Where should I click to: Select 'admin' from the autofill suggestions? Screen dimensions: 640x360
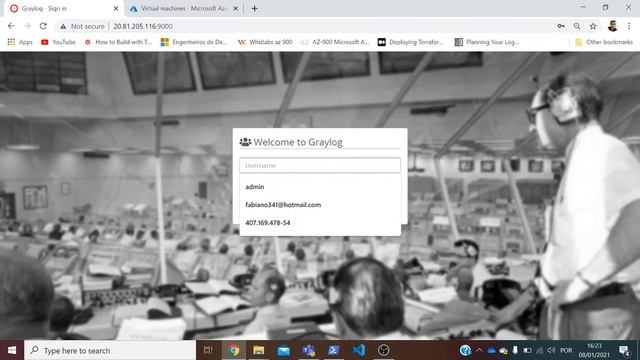pos(320,187)
